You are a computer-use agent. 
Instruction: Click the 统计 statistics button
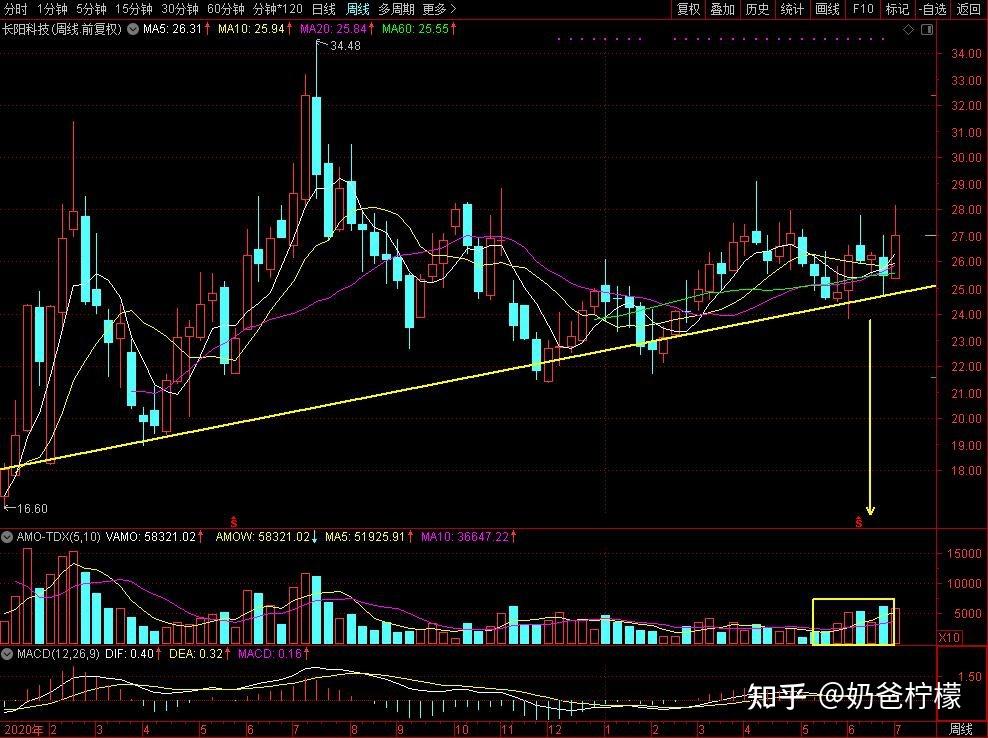point(792,9)
